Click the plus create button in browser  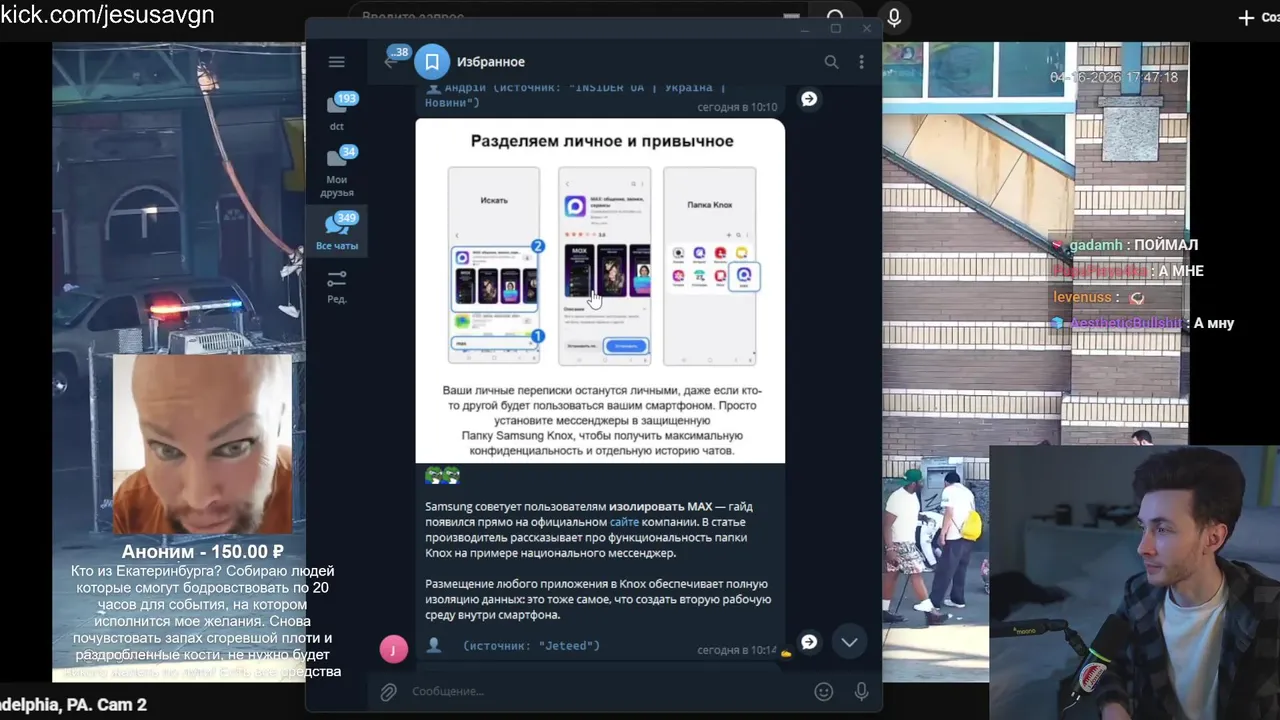(1246, 17)
